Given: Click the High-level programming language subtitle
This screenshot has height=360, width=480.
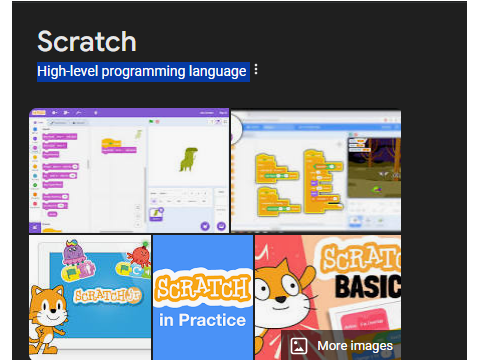Looking at the screenshot, I should [142, 71].
